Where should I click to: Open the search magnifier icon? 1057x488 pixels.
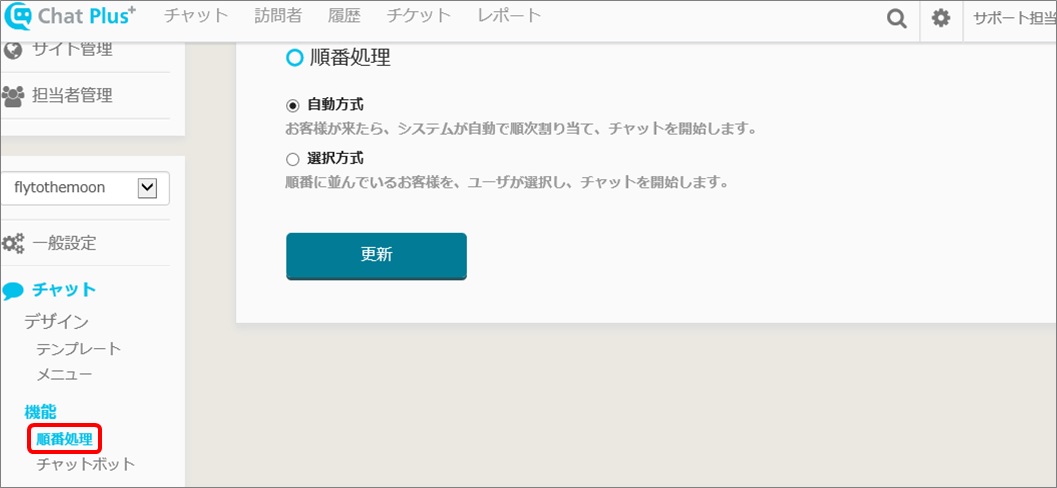(x=897, y=18)
